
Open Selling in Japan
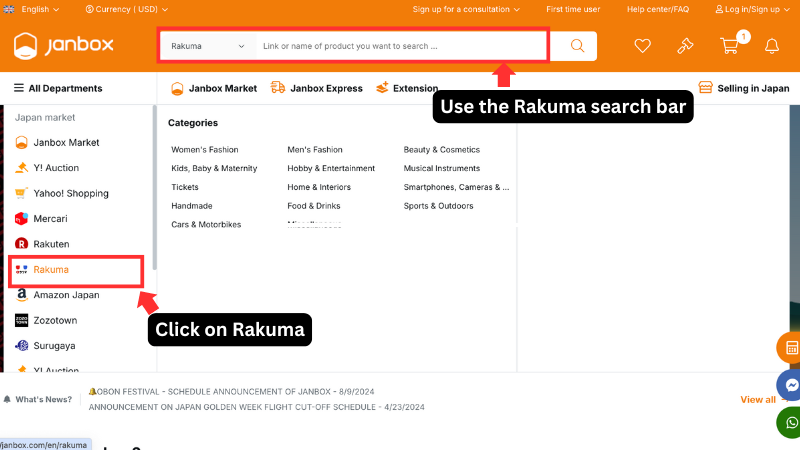pos(744,88)
